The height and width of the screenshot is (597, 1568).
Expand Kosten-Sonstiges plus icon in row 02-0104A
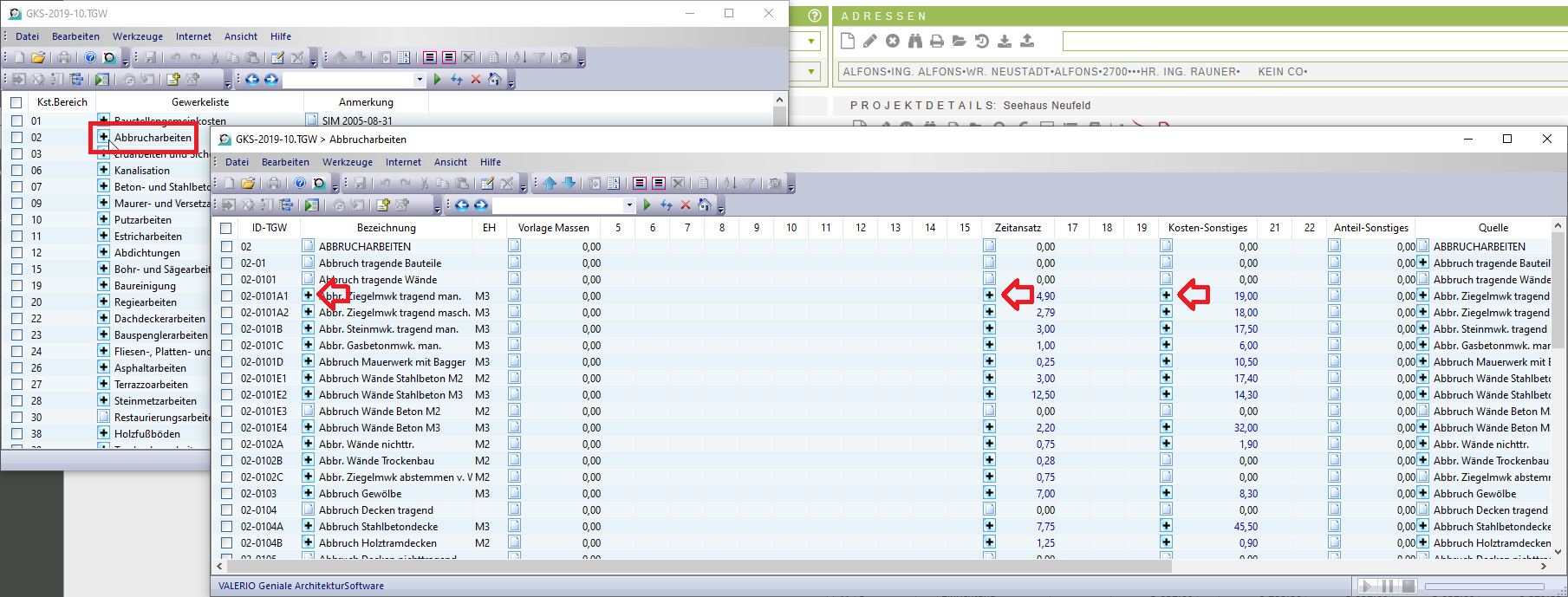1166,527
